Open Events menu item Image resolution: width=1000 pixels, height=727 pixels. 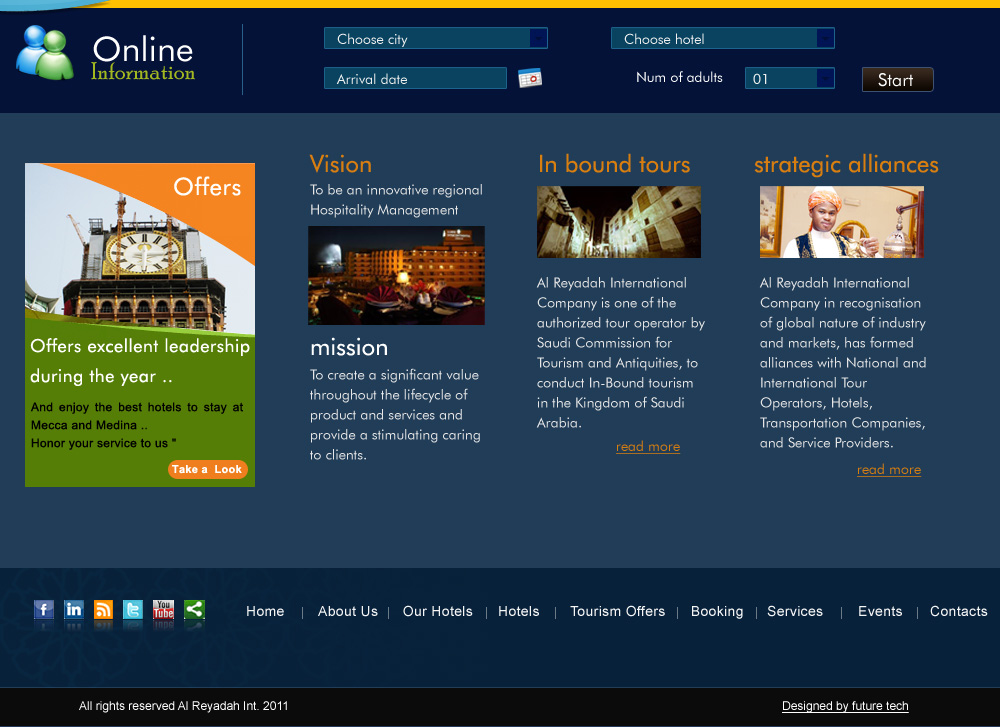point(880,611)
